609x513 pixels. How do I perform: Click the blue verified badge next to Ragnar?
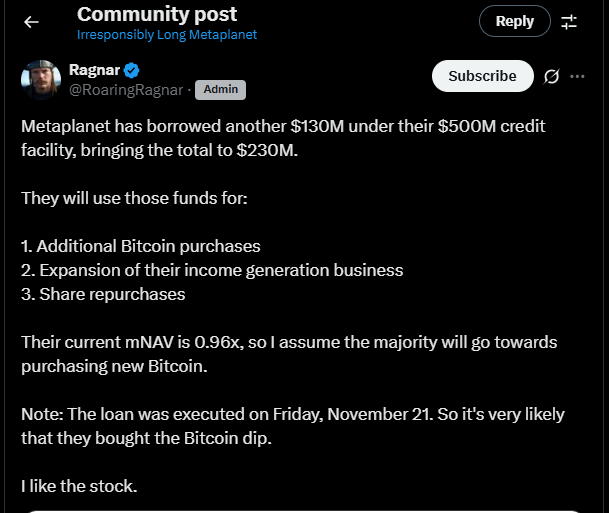[131, 70]
